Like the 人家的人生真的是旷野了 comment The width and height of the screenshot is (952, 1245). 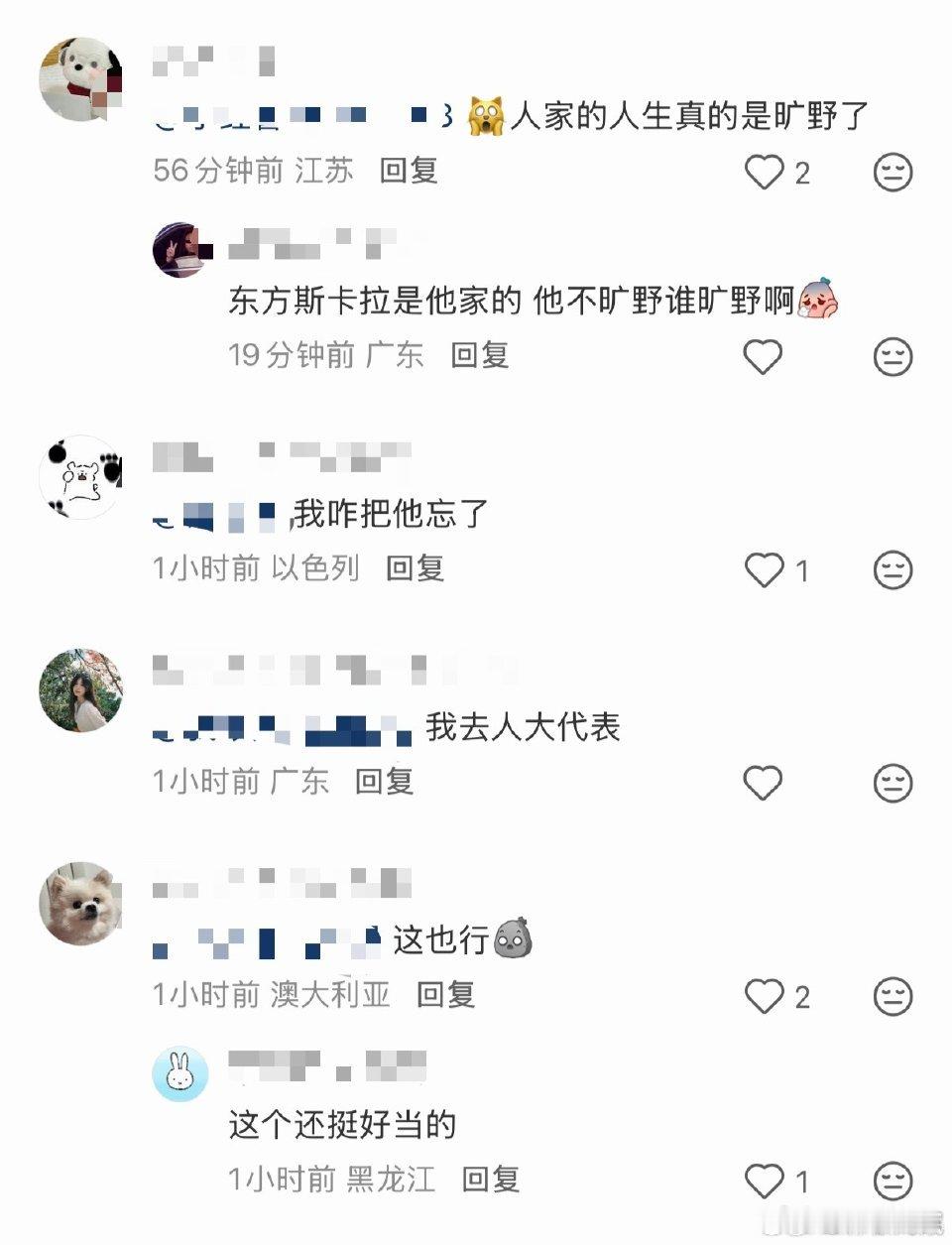764,173
